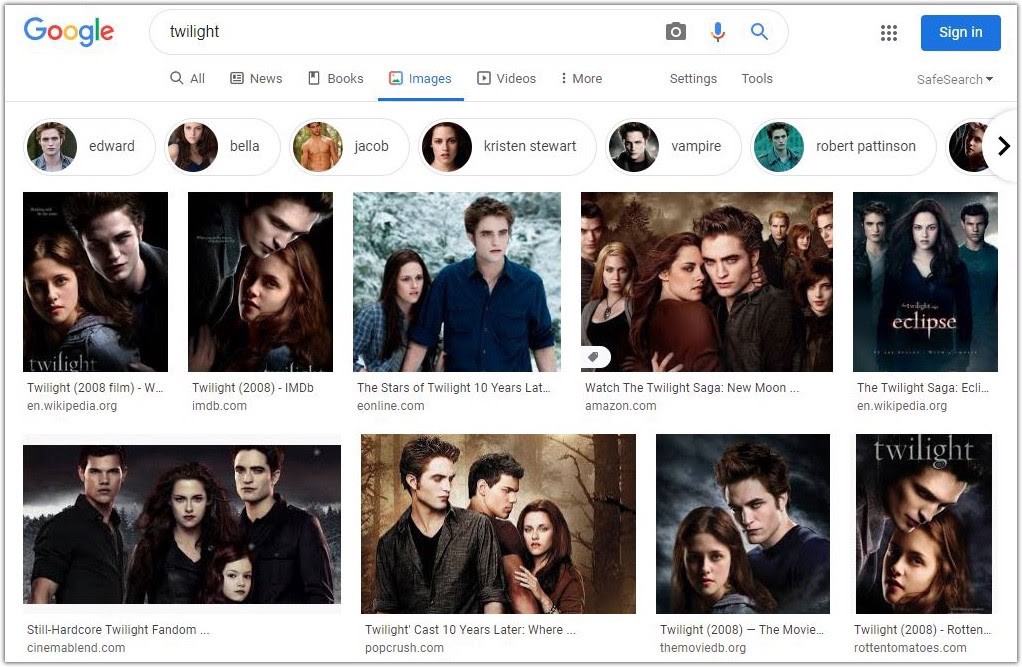
Task: Open the rottentomatoes Twilight poster thumbnail
Action: pos(924,524)
